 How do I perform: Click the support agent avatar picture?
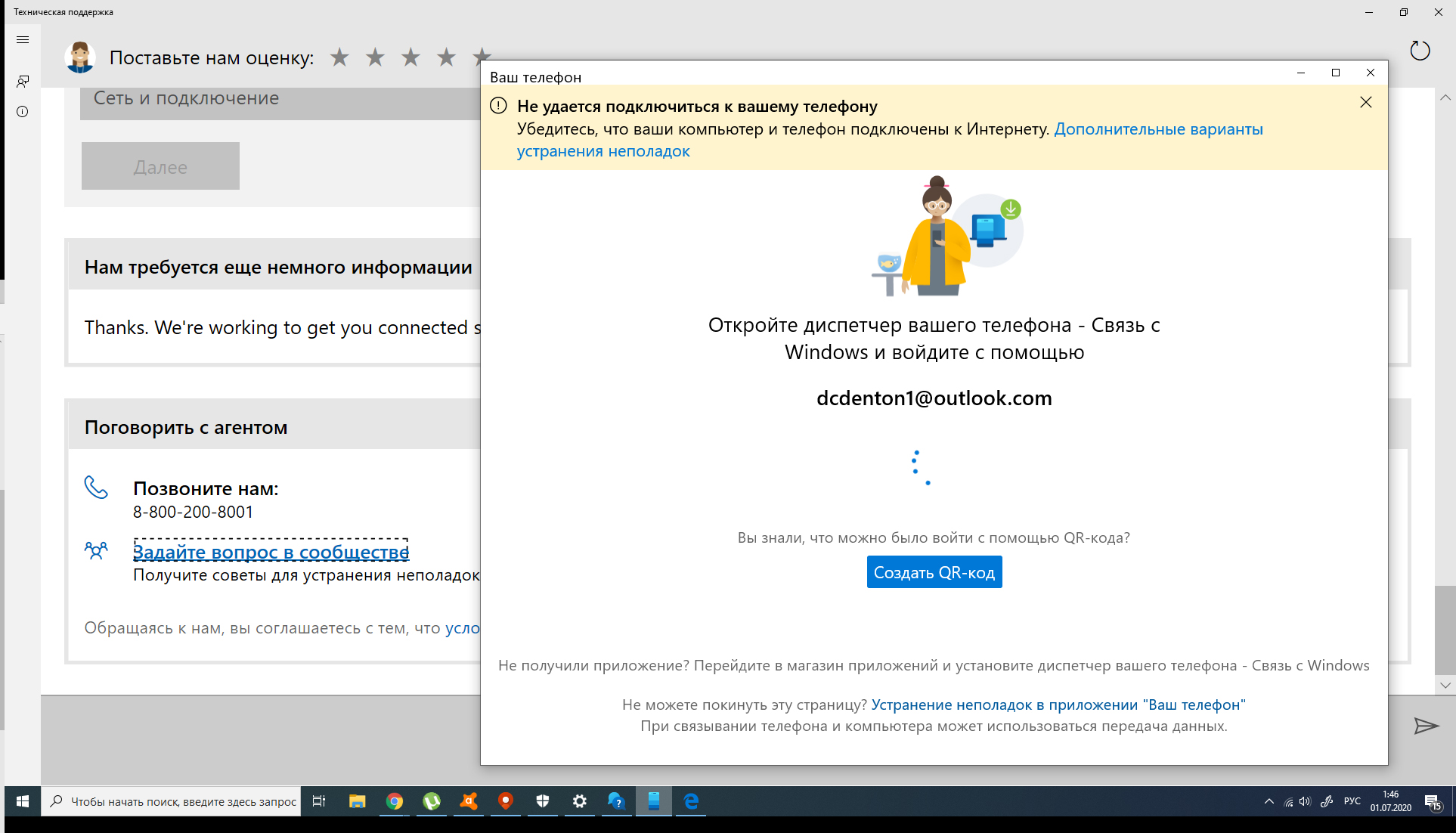coord(79,57)
